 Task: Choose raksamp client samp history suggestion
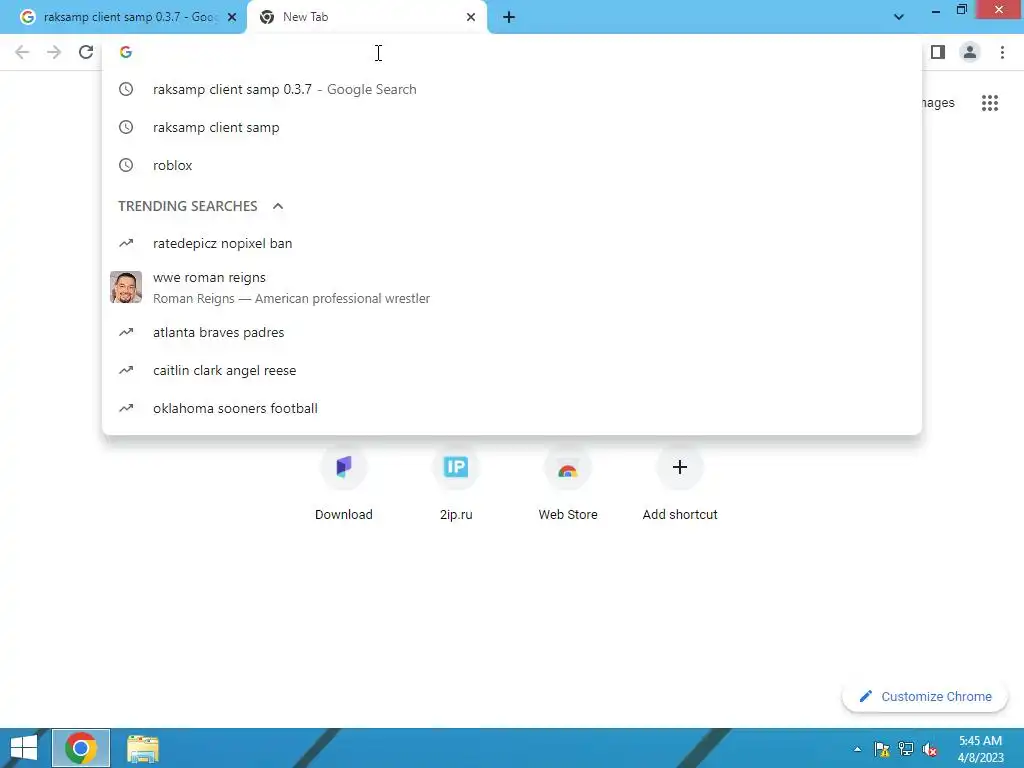[512, 127]
